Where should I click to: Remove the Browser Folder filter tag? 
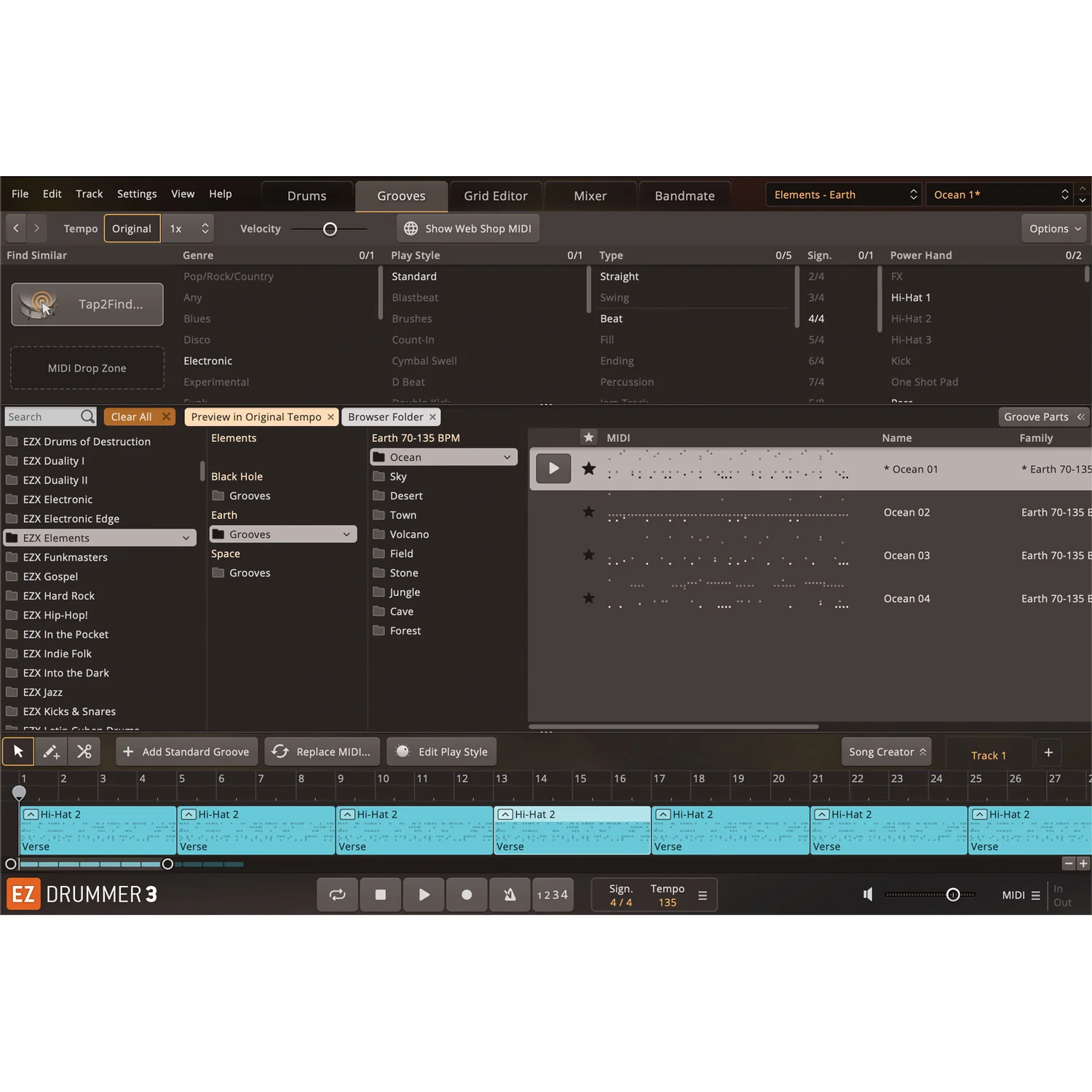(432, 417)
